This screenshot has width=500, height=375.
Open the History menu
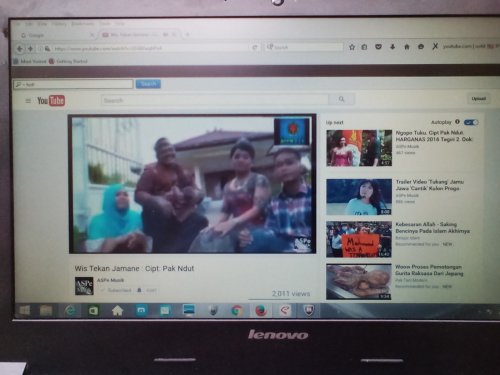(x=59, y=24)
